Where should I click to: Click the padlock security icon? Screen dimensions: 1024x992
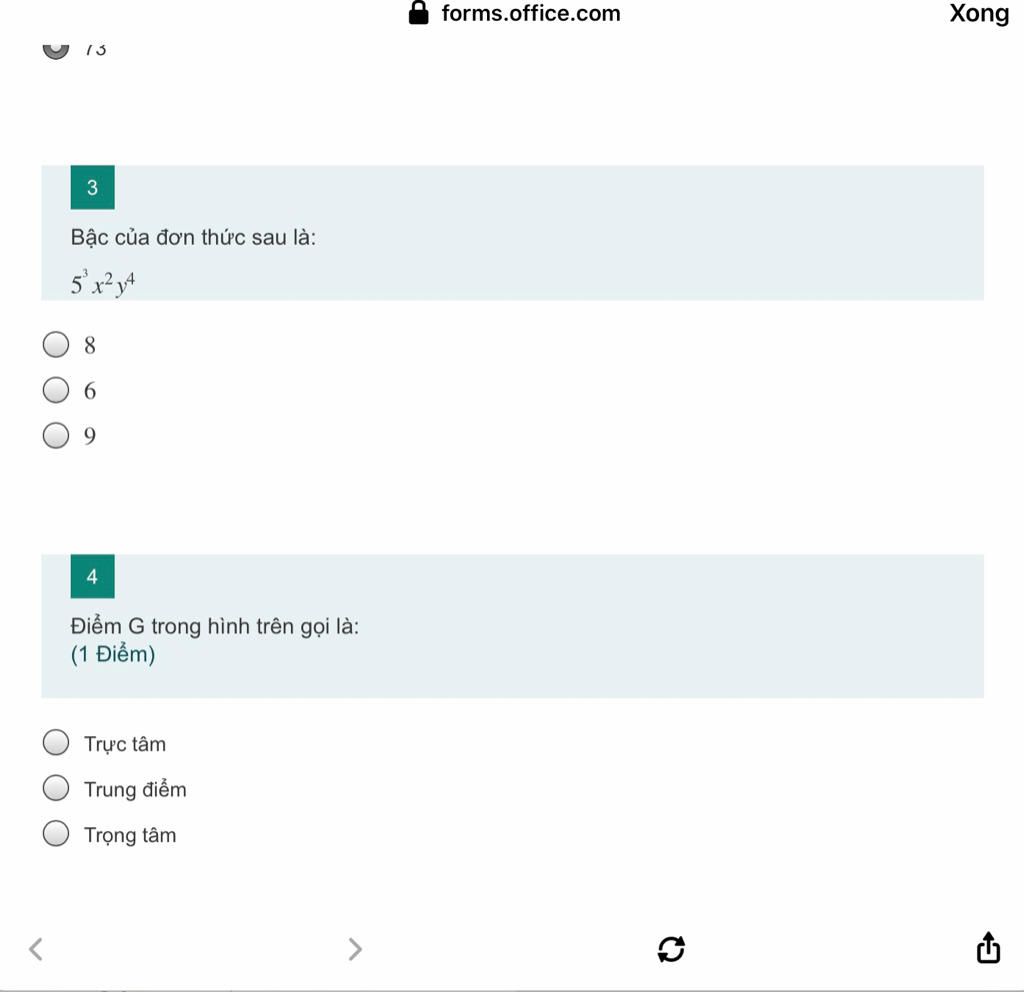point(419,13)
